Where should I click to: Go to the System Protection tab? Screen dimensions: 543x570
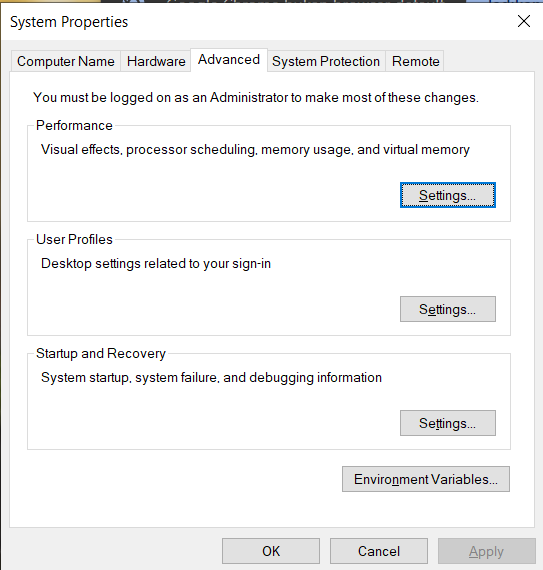[326, 61]
